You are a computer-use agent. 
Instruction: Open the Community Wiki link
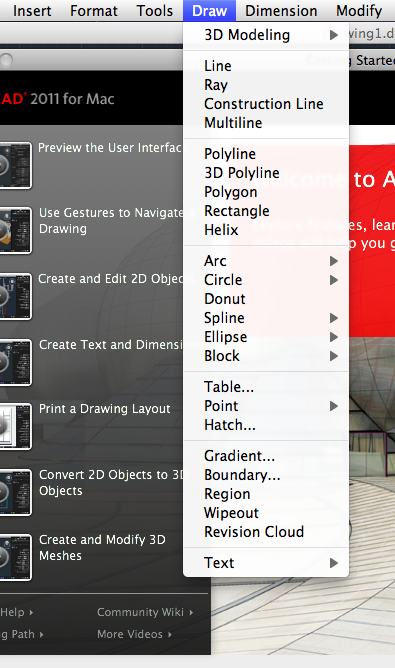145,612
